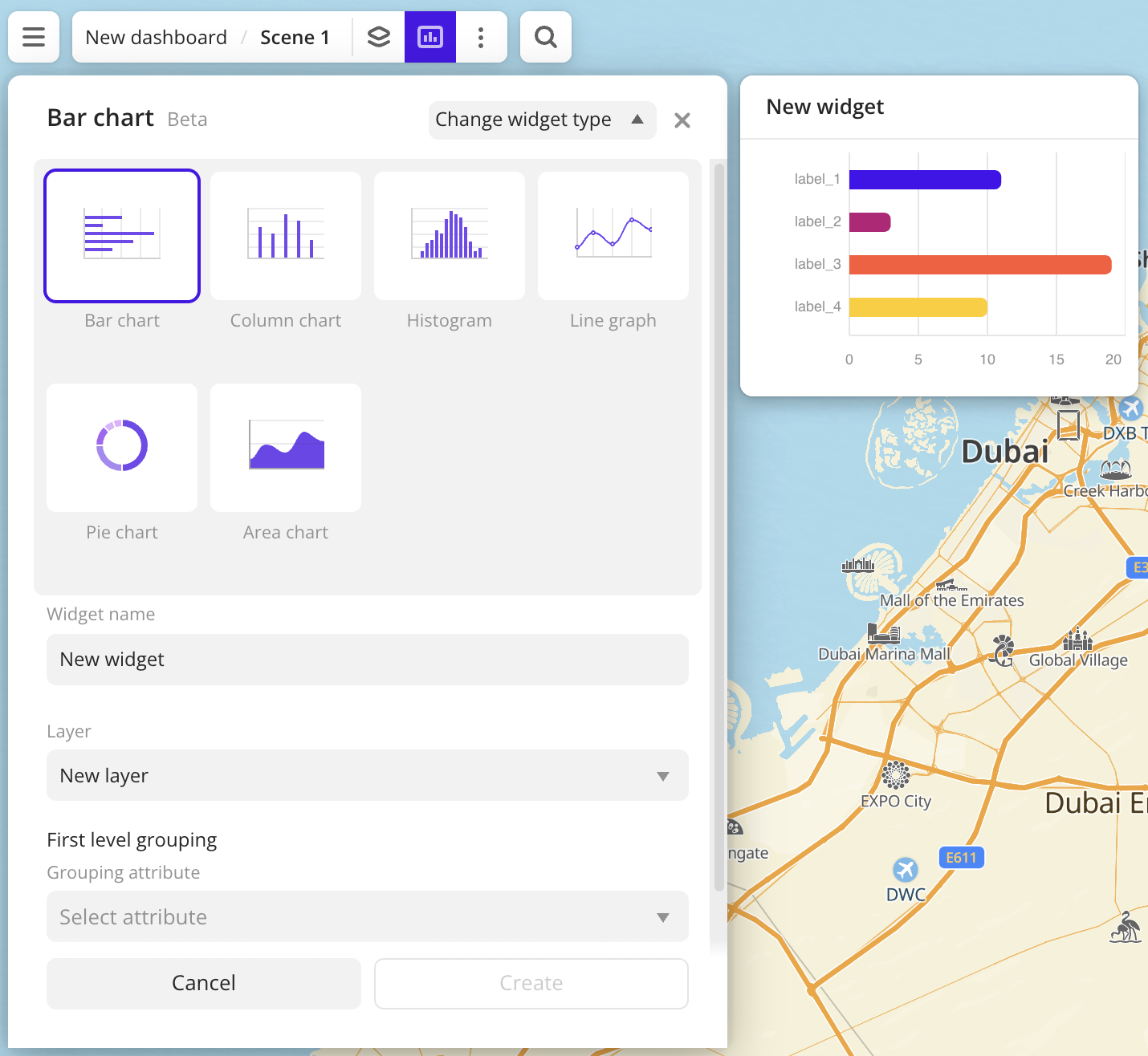Open the hamburger main menu

pyautogui.click(x=34, y=37)
